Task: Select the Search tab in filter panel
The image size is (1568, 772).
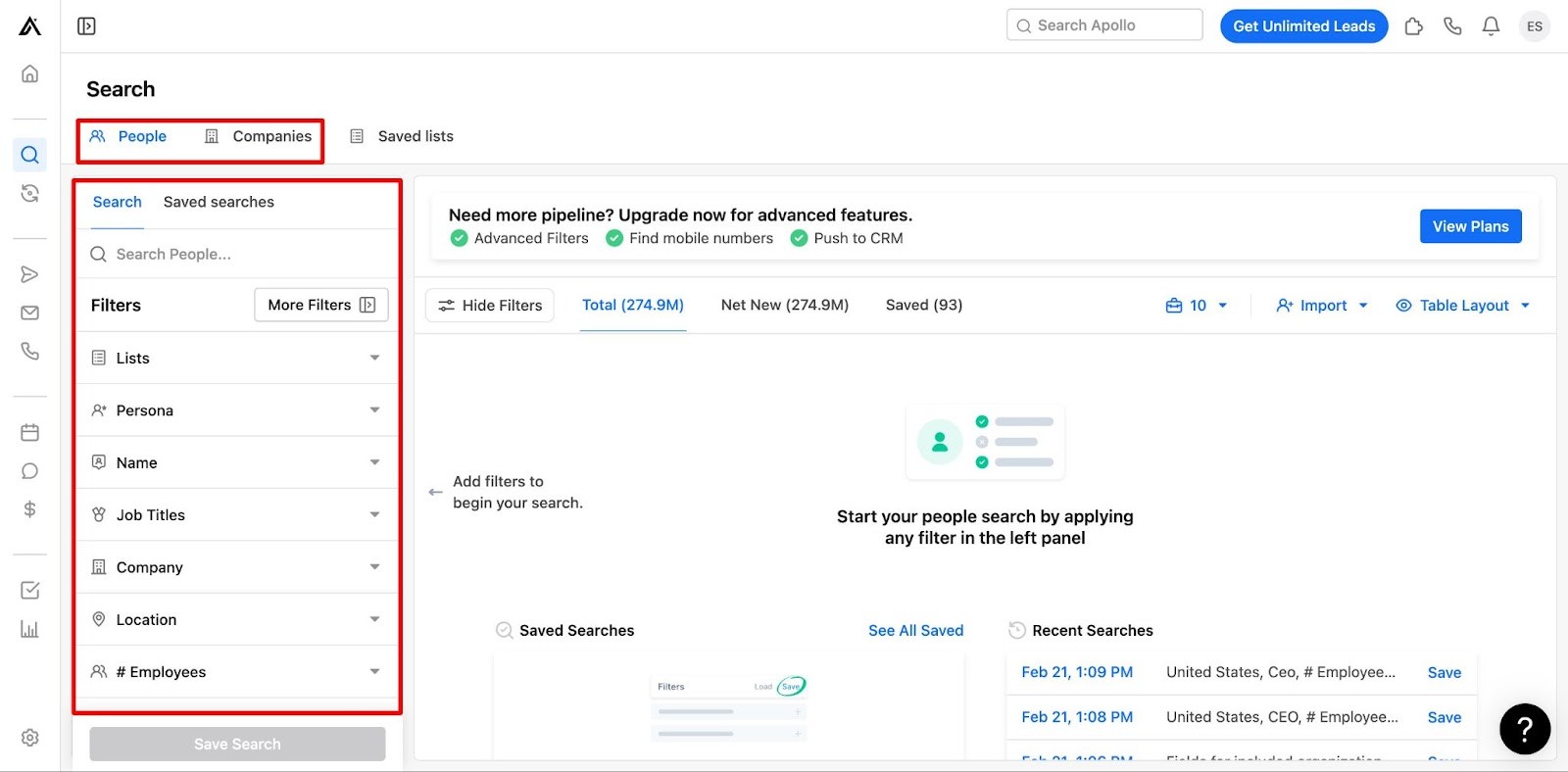Action: (118, 202)
